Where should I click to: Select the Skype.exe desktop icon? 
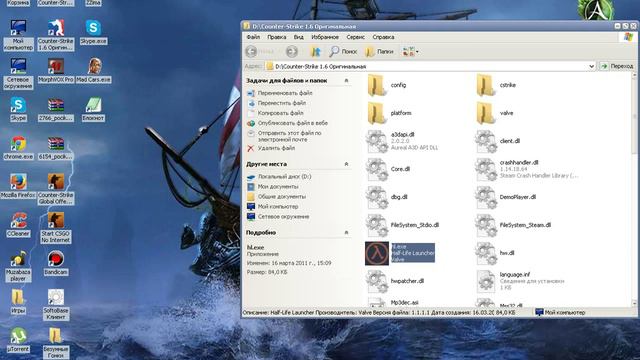point(93,32)
